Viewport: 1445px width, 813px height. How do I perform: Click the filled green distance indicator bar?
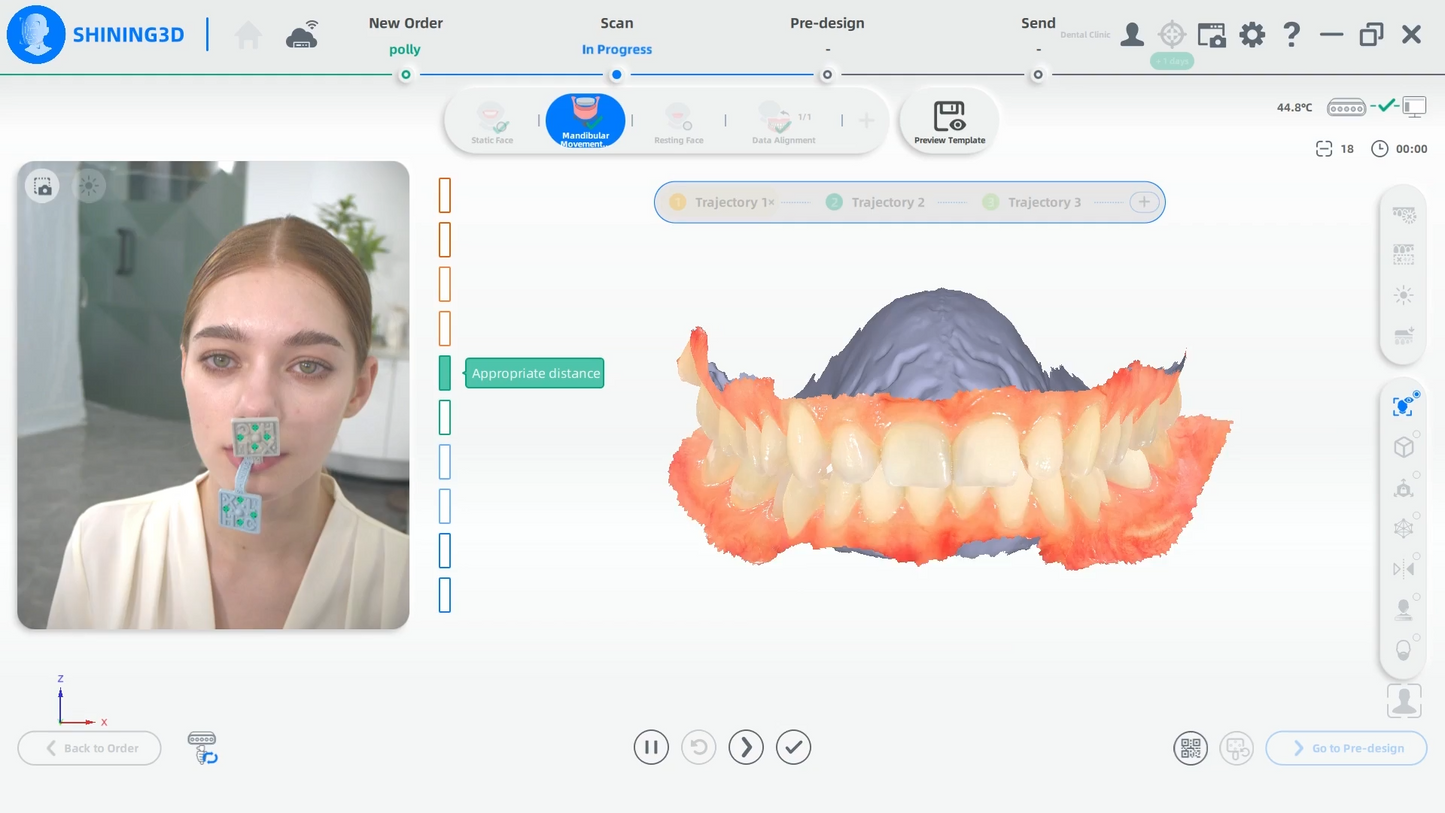(445, 373)
